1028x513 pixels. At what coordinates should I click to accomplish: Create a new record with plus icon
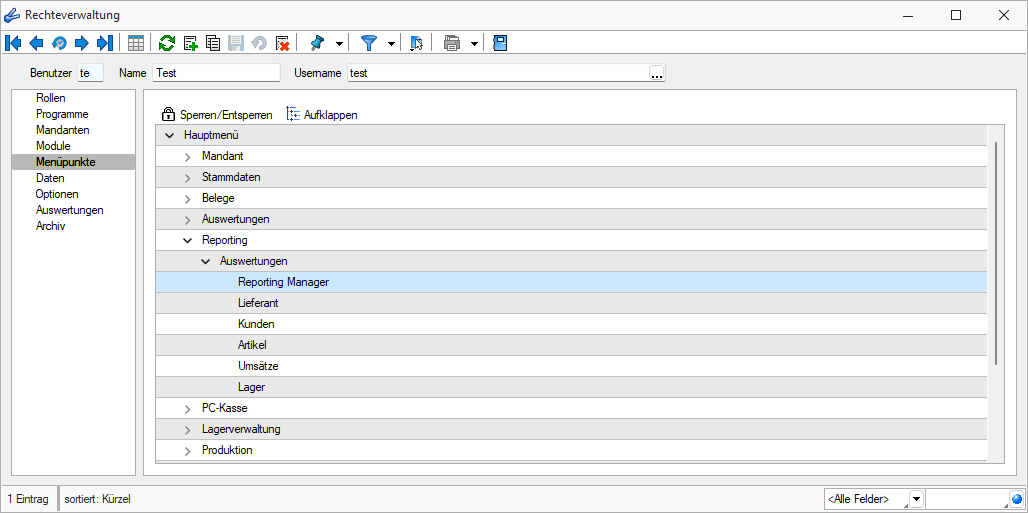pos(190,43)
